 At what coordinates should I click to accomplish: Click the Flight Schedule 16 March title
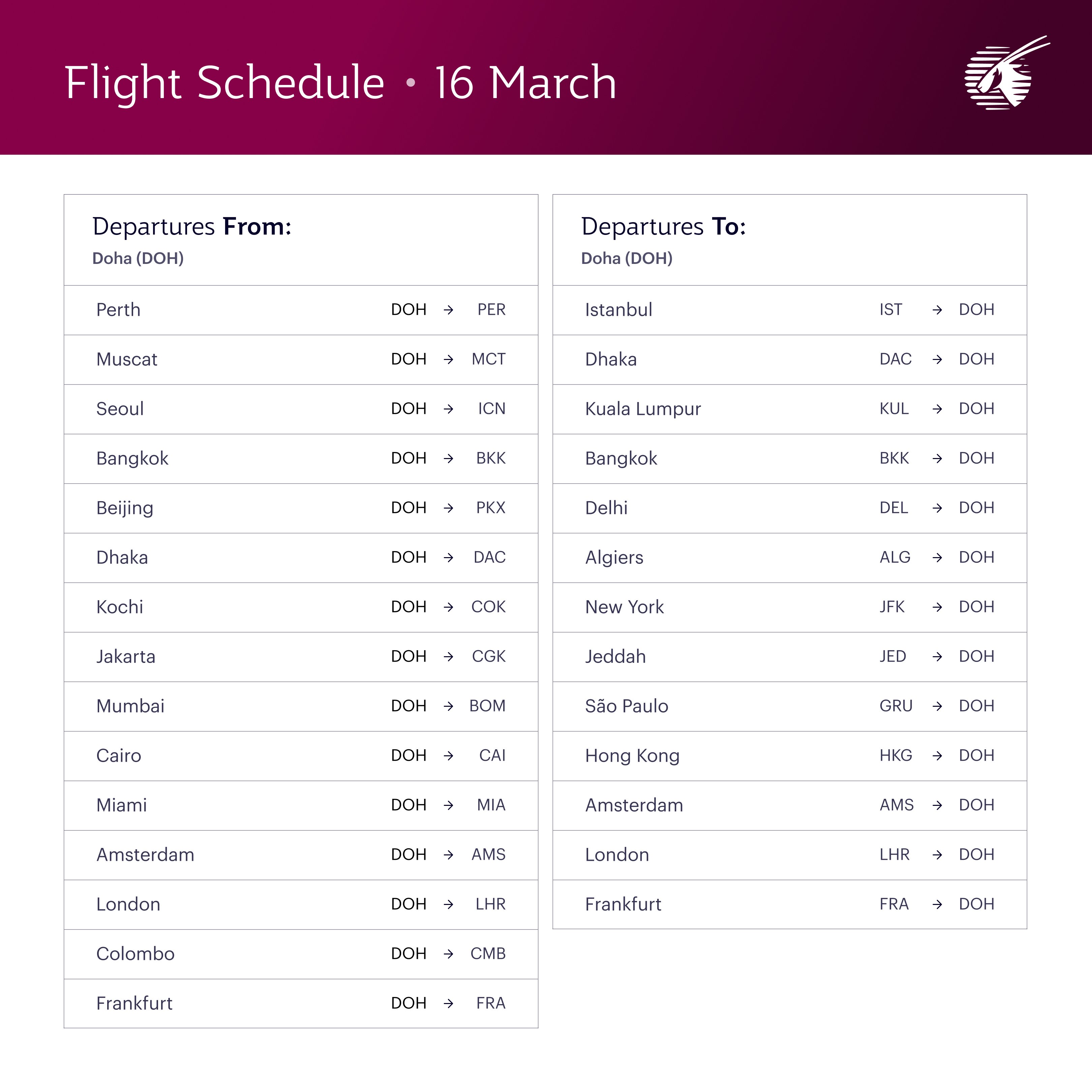point(340,83)
